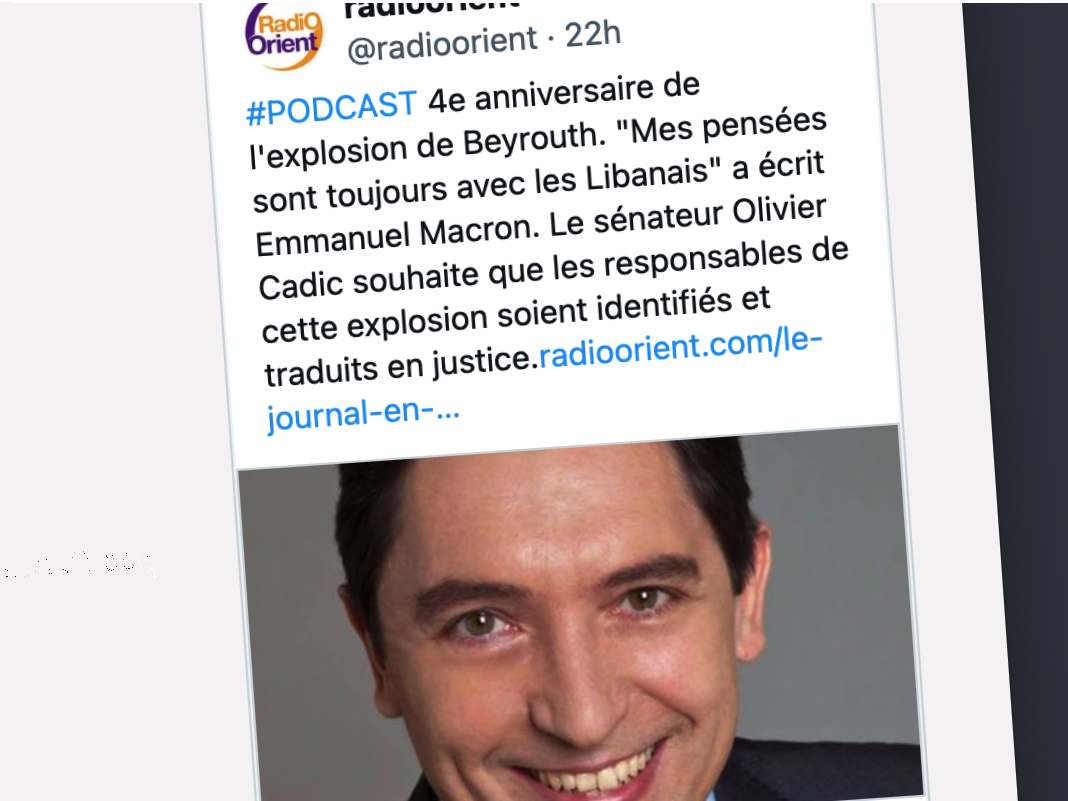
Task: Open the #PODCAST hashtag
Action: point(331,108)
